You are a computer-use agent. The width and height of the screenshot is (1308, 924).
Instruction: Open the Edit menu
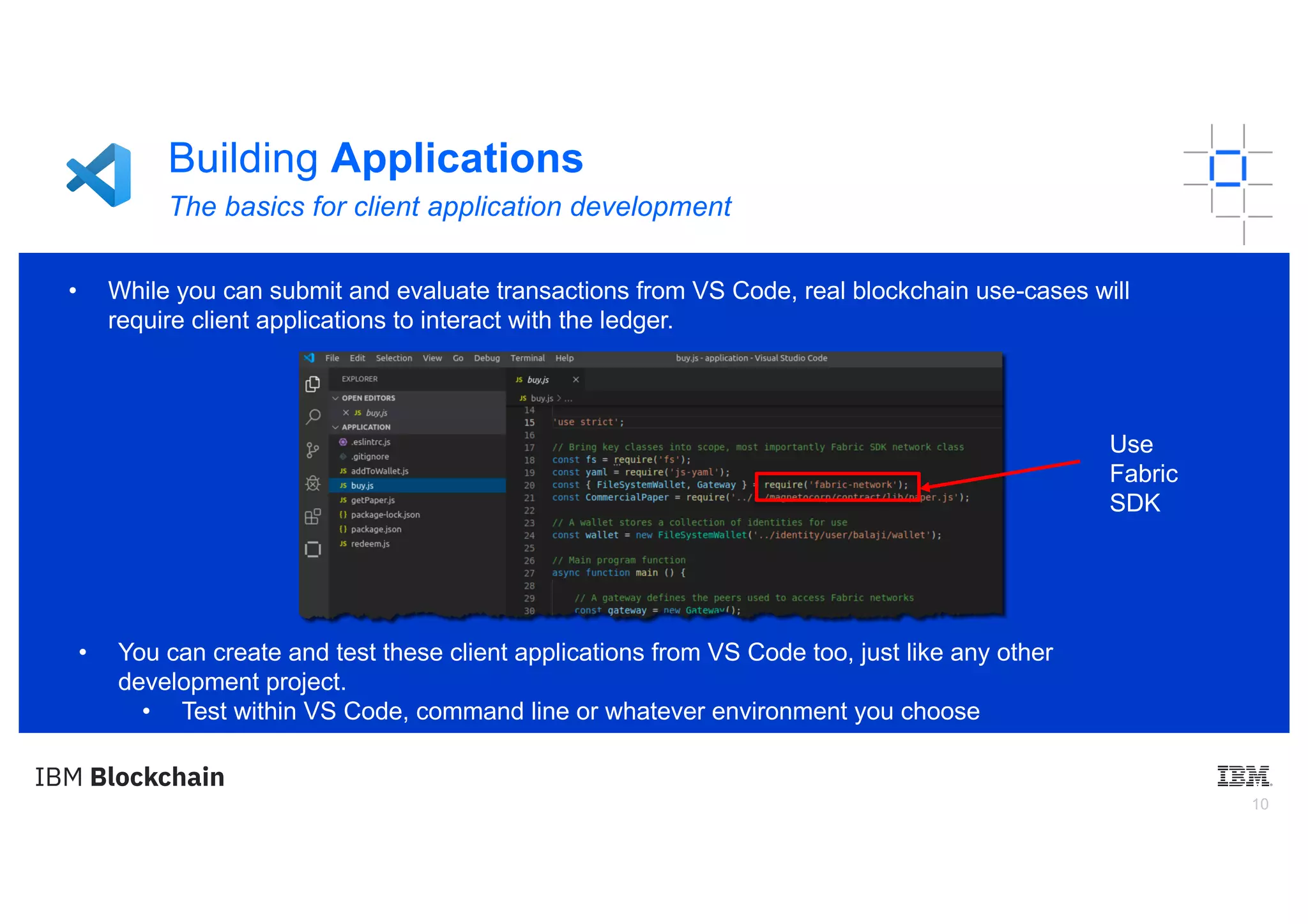(x=357, y=358)
